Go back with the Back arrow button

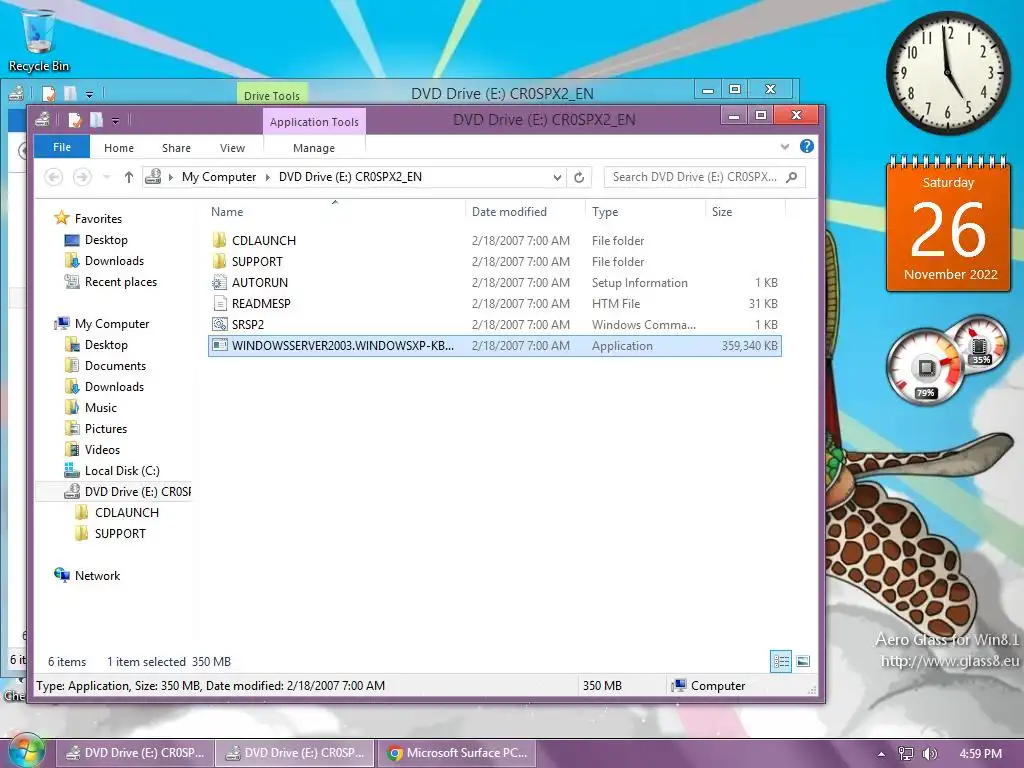pyautogui.click(x=54, y=177)
